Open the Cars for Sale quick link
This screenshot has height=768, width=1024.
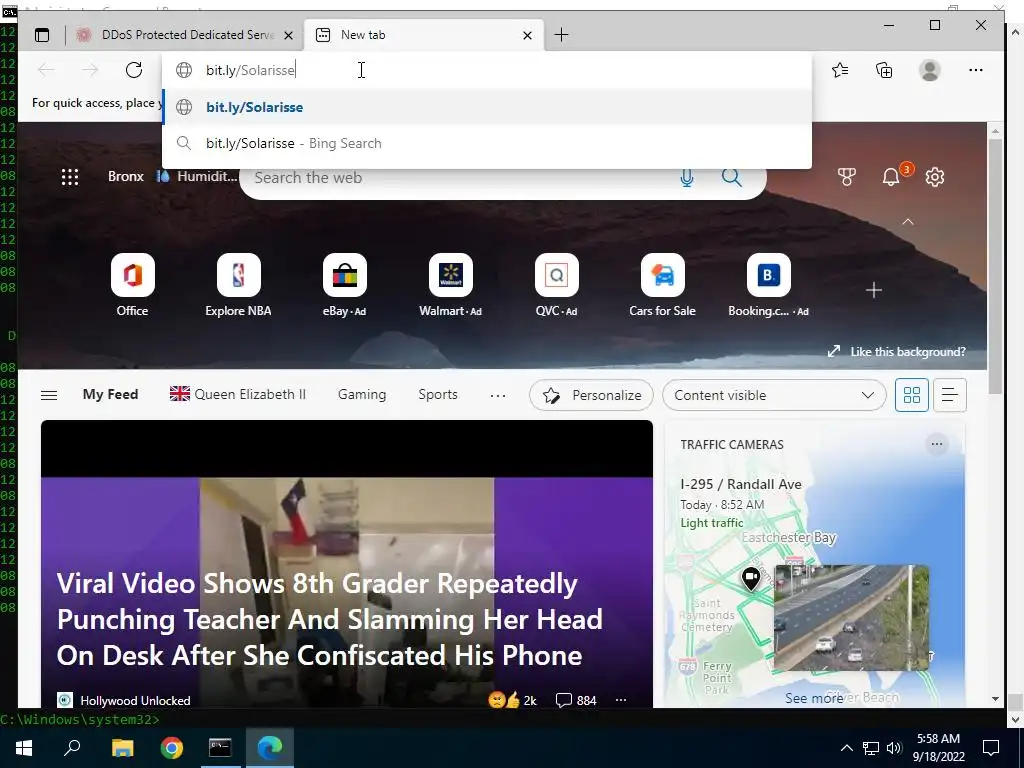(x=662, y=285)
